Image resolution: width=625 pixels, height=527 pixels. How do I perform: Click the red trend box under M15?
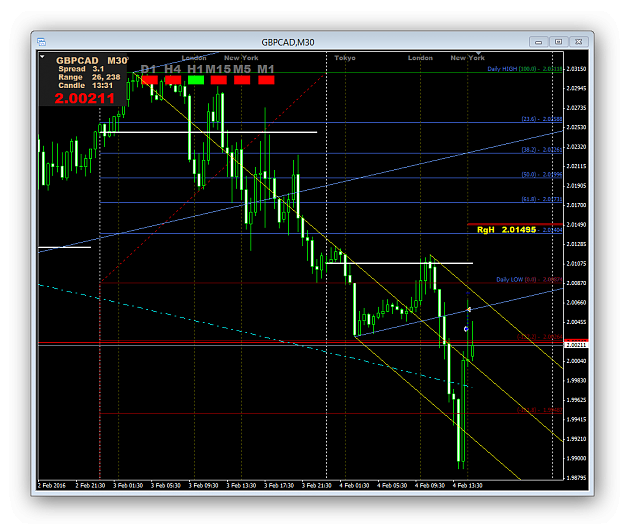pyautogui.click(x=219, y=80)
